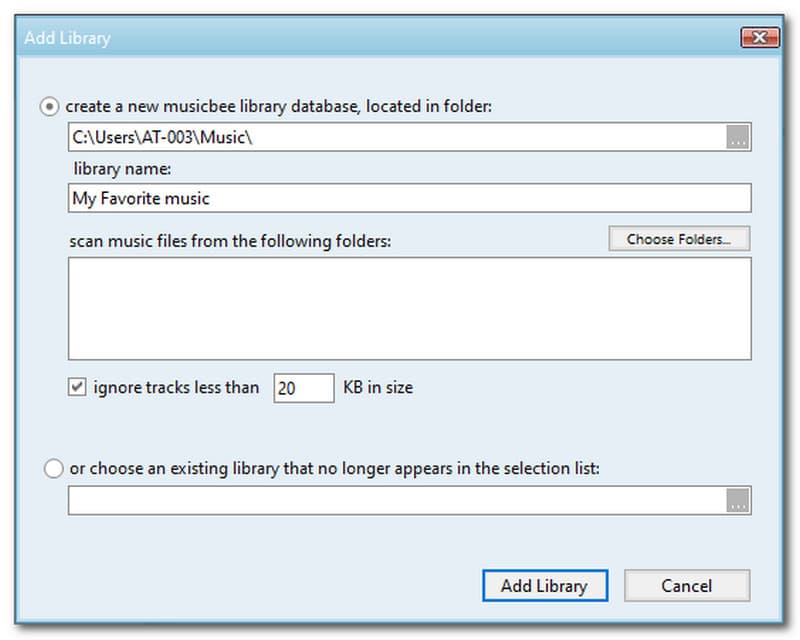Select create a new musicbee library database option
Image resolution: width=800 pixels, height=640 pixels.
[x=49, y=107]
